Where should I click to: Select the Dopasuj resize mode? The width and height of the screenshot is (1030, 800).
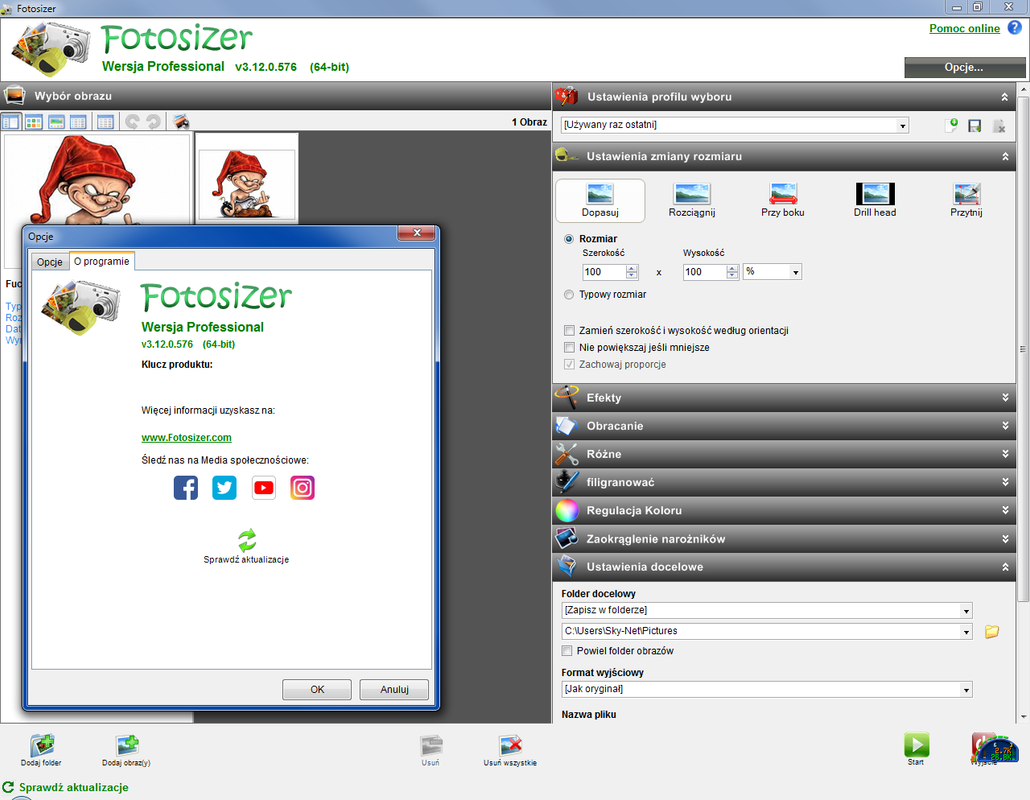[600, 200]
